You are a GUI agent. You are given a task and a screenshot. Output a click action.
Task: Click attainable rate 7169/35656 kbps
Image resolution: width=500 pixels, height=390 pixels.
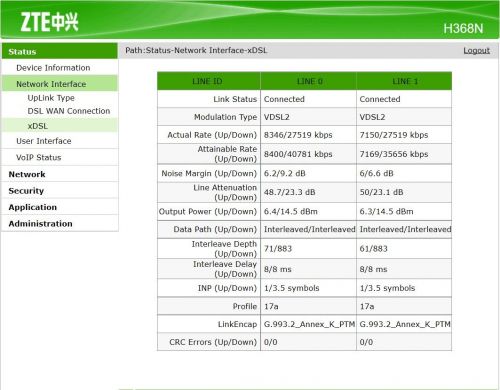coord(394,154)
